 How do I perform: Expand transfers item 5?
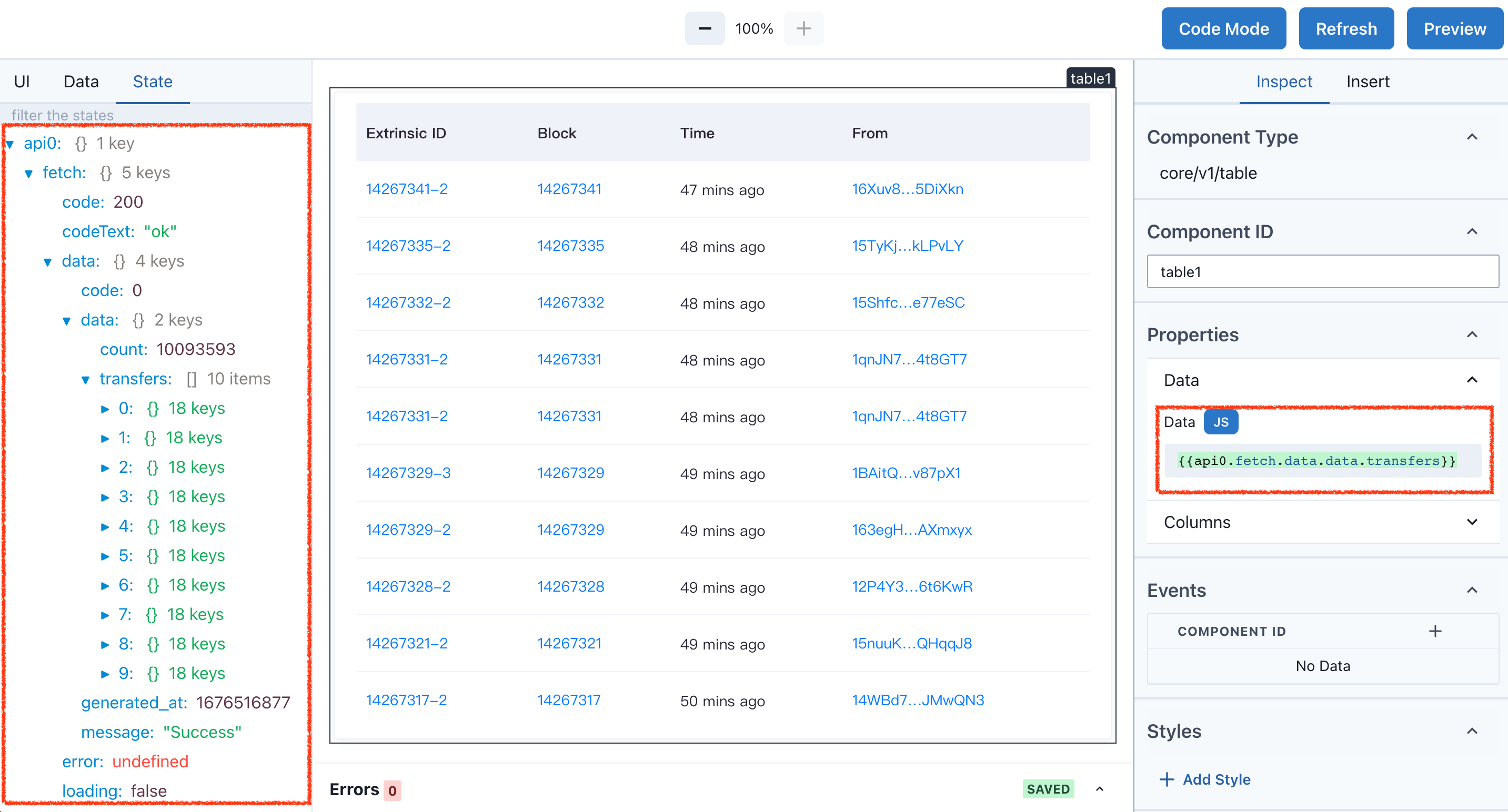tap(105, 556)
